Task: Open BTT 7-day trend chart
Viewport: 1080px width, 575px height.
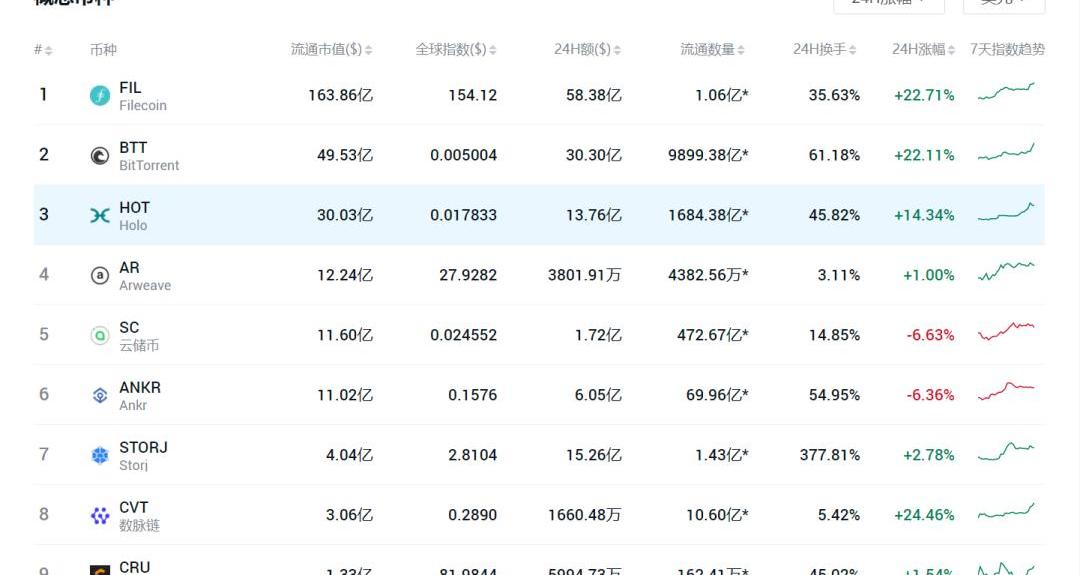Action: tap(1006, 151)
